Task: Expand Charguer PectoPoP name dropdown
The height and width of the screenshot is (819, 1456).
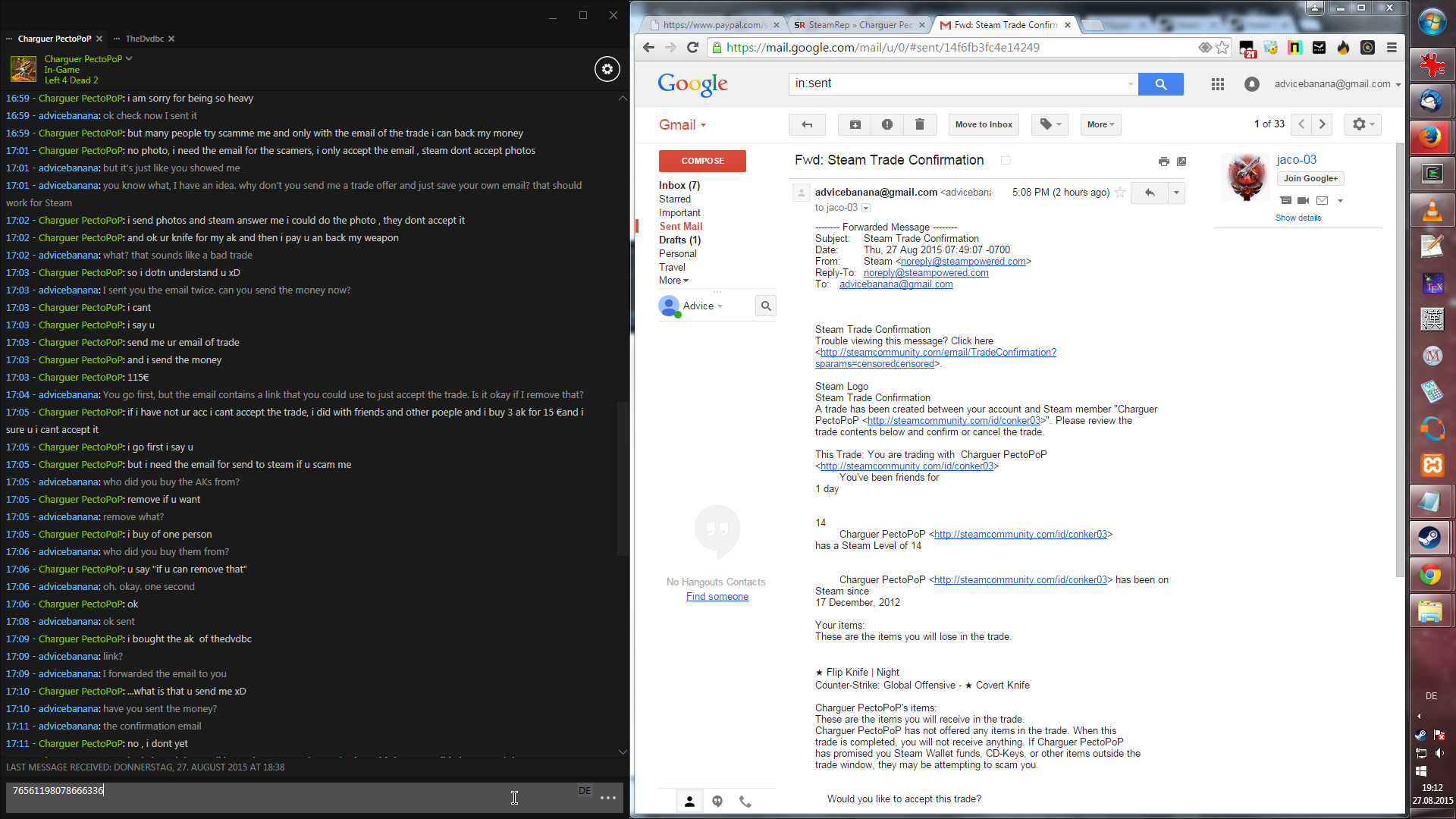Action: tap(129, 58)
